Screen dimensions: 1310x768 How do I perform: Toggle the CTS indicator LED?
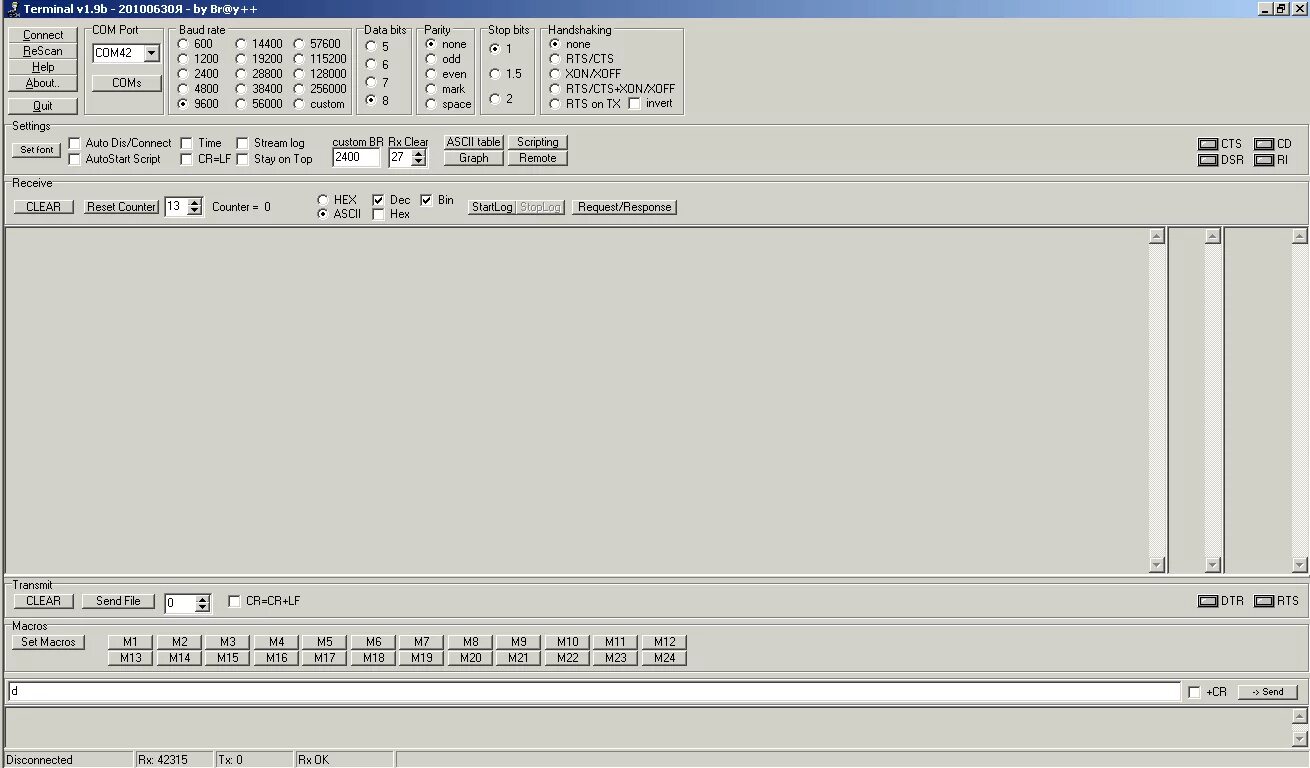[x=1208, y=144]
